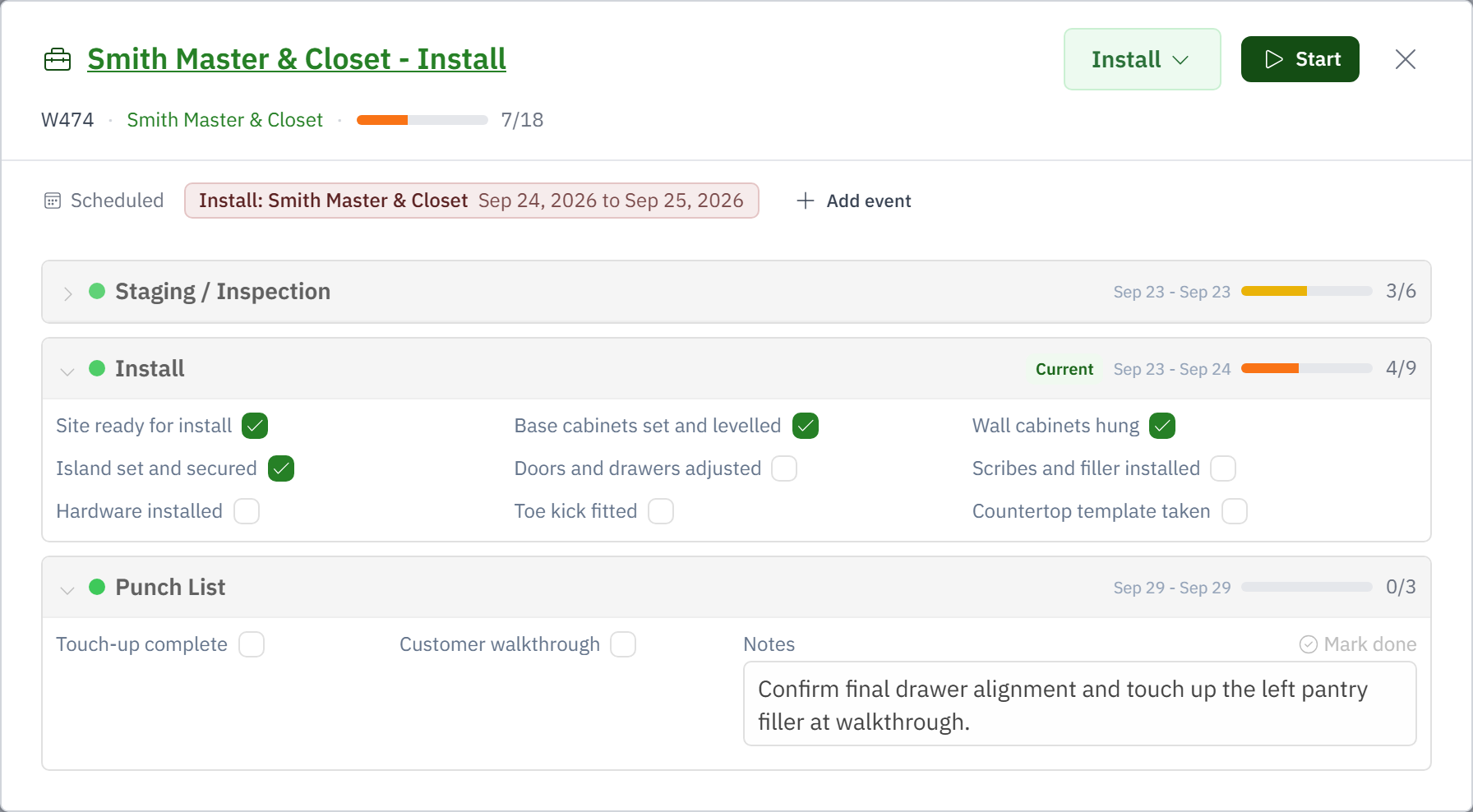Click the briefcase icon beside the title
This screenshot has width=1473, height=812.
point(58,60)
